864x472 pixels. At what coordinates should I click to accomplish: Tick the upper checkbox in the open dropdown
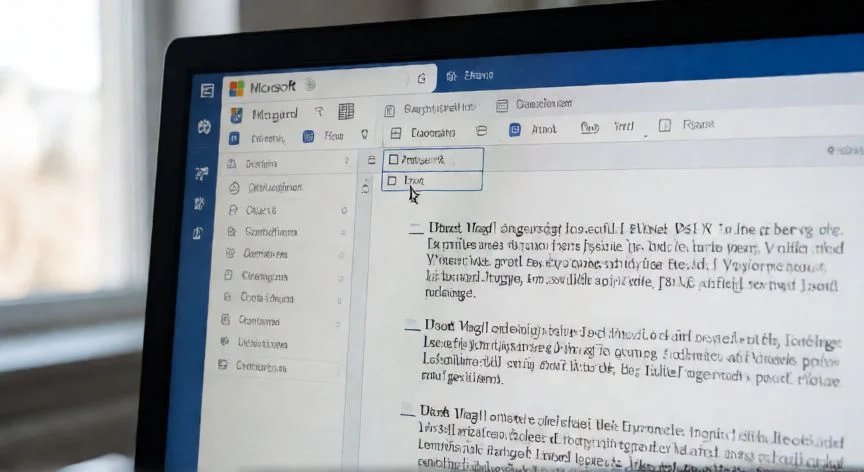tap(393, 160)
